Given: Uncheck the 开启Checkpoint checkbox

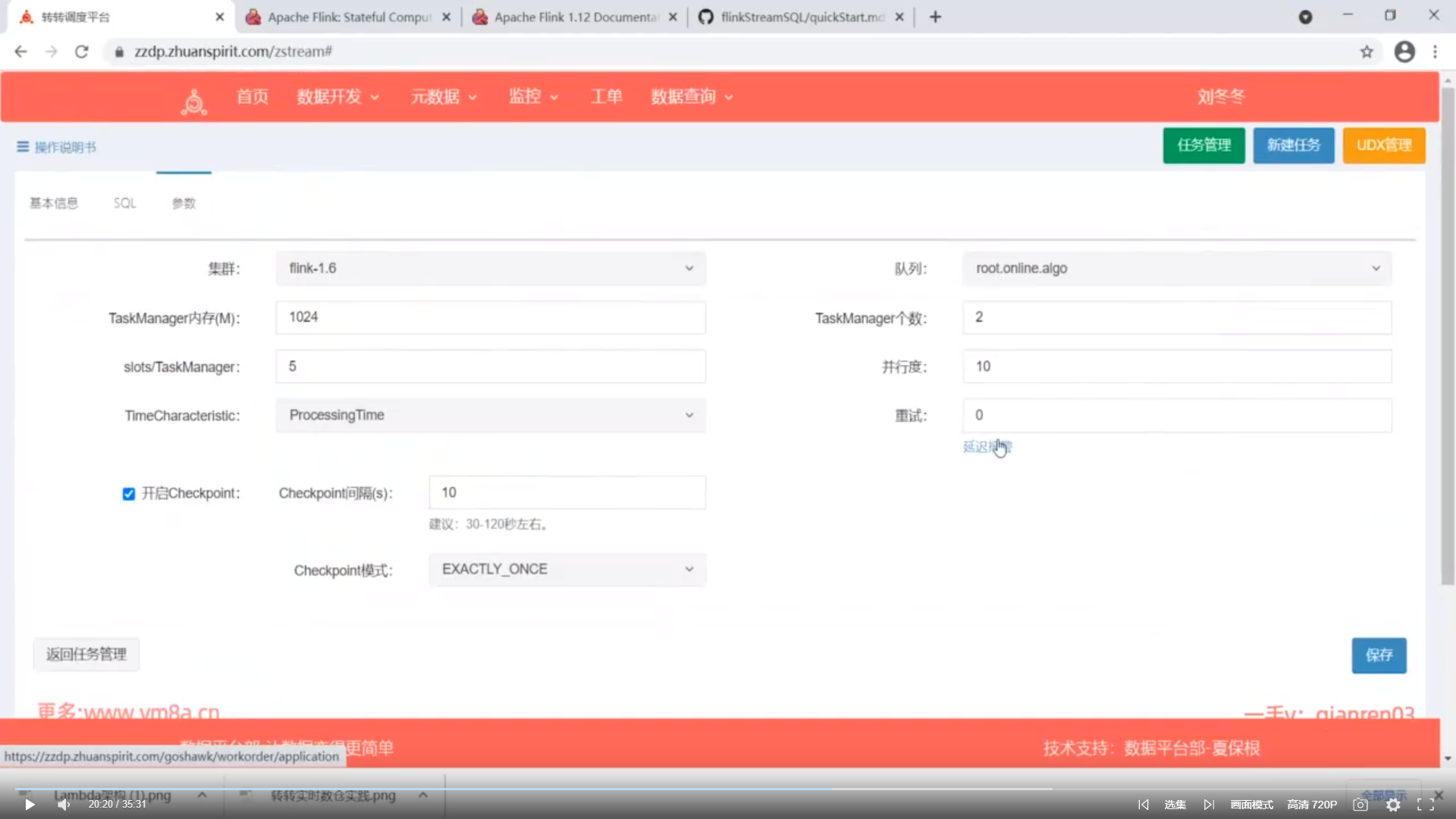Looking at the screenshot, I should point(129,494).
